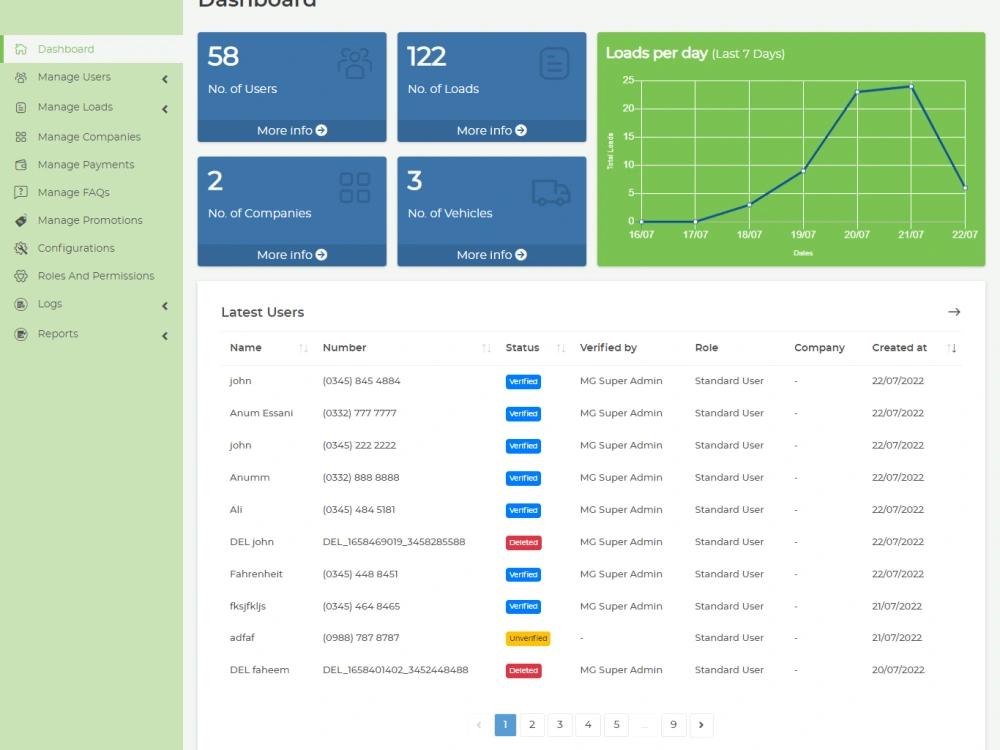
Task: Click document icon on Loads card
Action: point(554,63)
